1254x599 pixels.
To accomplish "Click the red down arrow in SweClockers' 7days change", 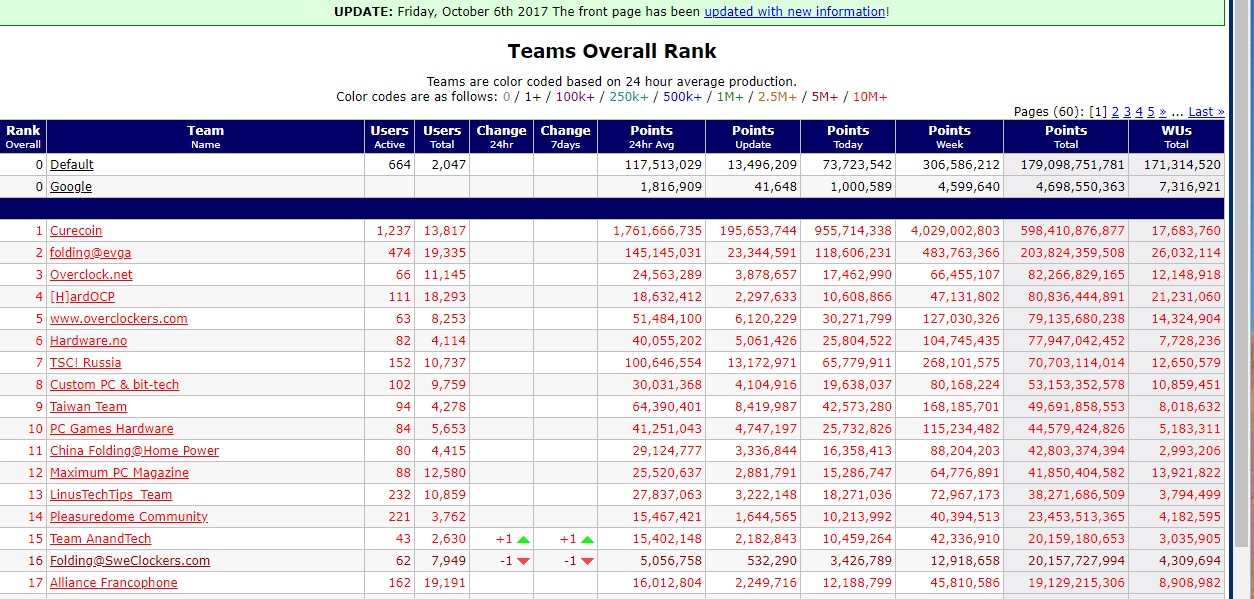I will pos(587,561).
